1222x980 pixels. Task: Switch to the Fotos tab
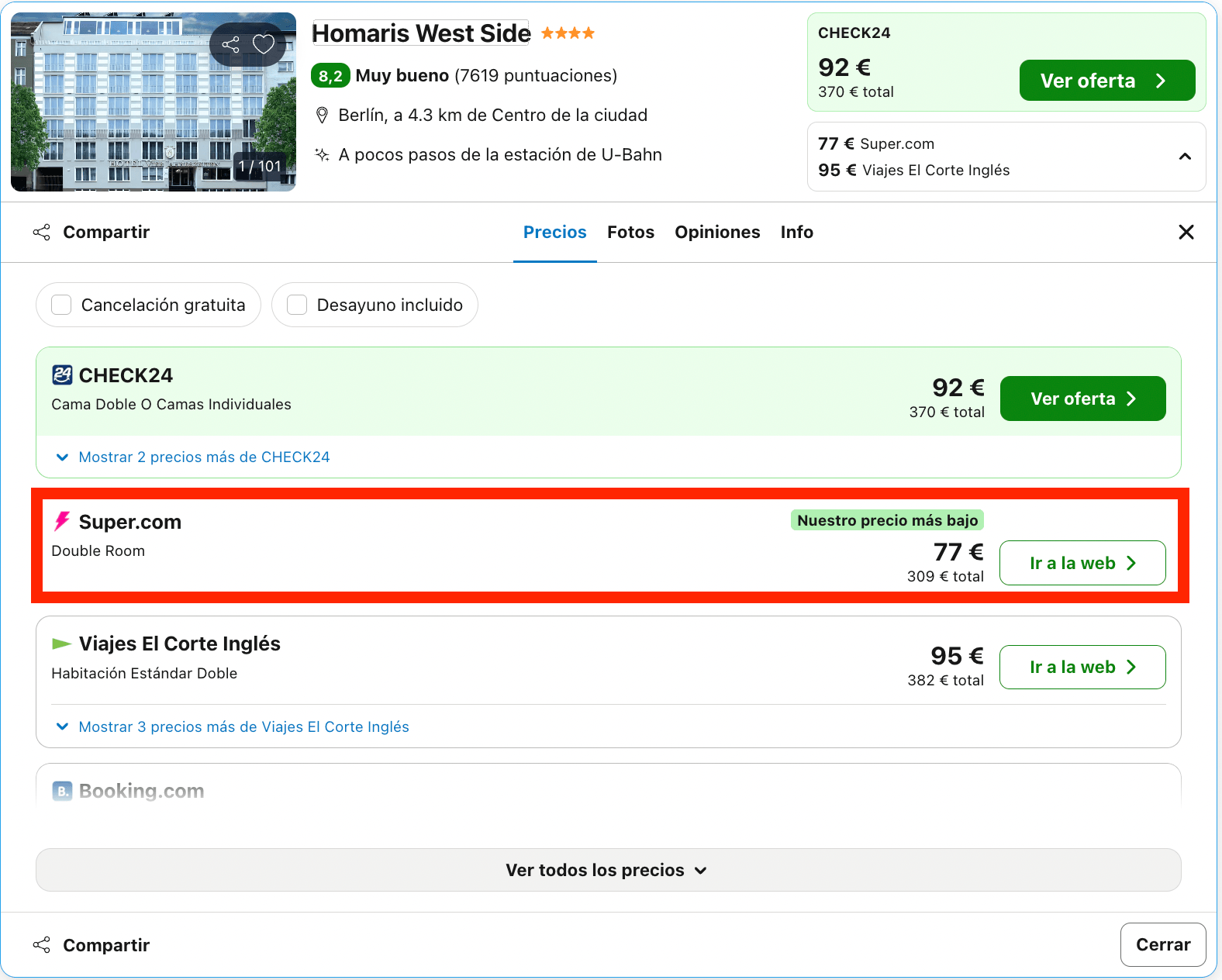click(630, 233)
